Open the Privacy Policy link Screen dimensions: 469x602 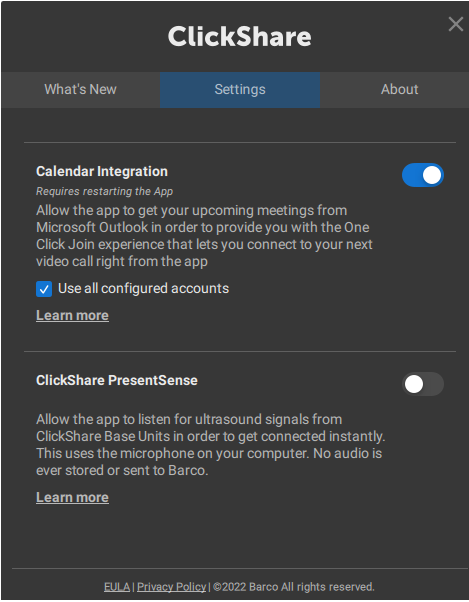172,587
